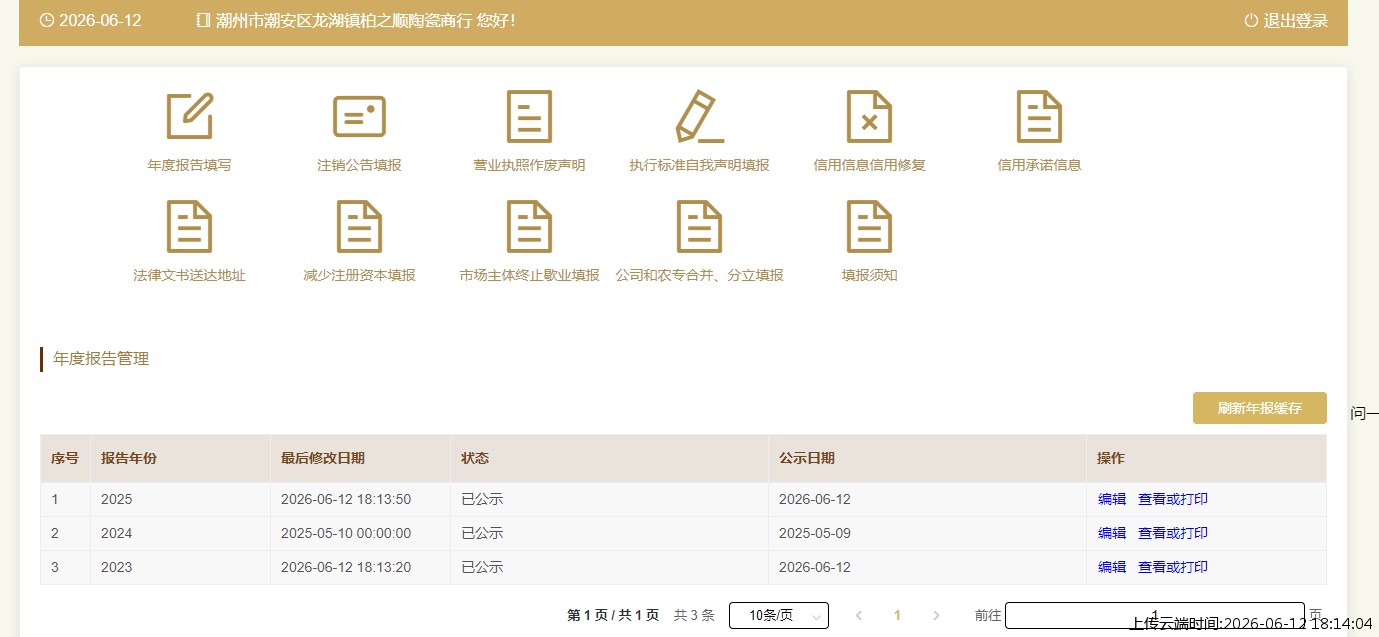Click the 序号 column header
1379x637 pixels.
pyautogui.click(x=65, y=458)
